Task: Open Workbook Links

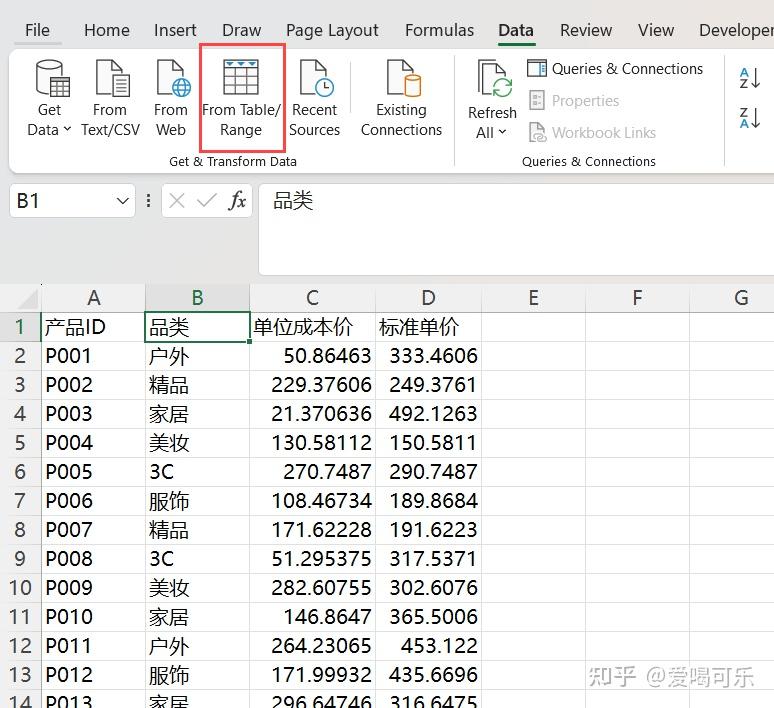Action: pos(592,132)
